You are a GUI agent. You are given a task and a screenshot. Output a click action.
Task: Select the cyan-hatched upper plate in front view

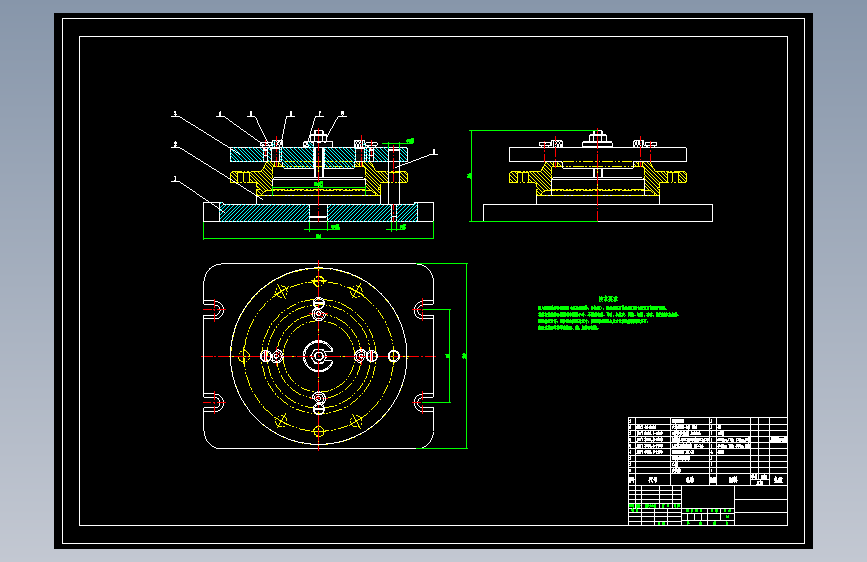pos(319,154)
